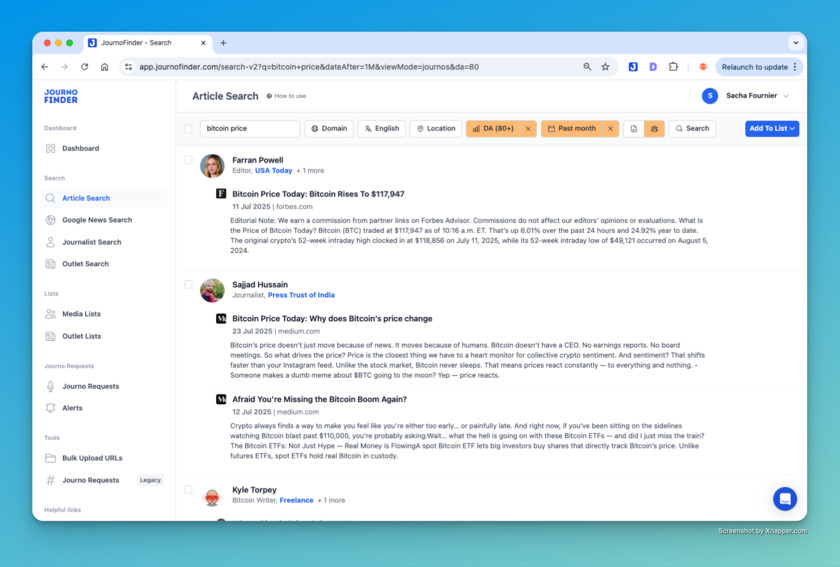Viewport: 840px width, 567px height.
Task: Open Afraid You're Missing the Bitcoin Boom Again?
Action: pyautogui.click(x=319, y=399)
